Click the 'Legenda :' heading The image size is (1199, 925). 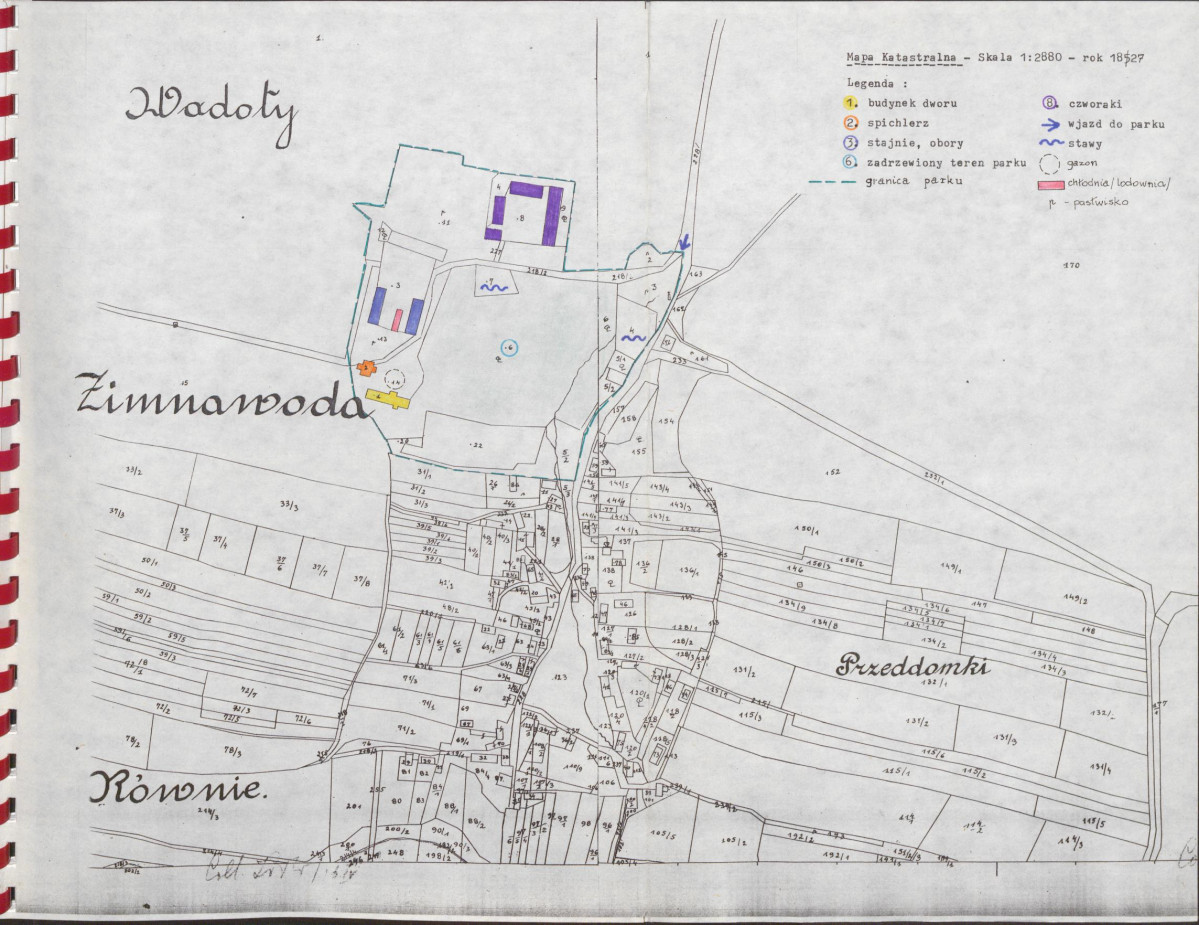[877, 83]
